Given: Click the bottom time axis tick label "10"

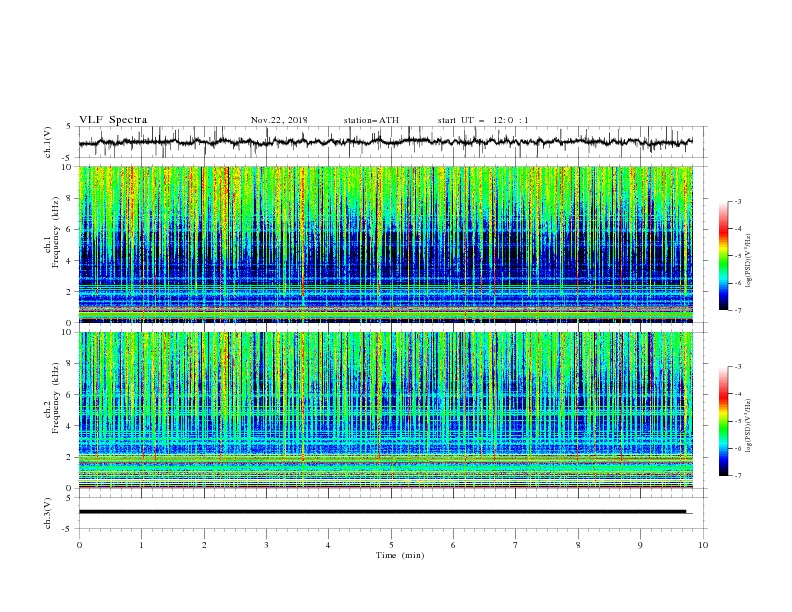Looking at the screenshot, I should (x=703, y=545).
